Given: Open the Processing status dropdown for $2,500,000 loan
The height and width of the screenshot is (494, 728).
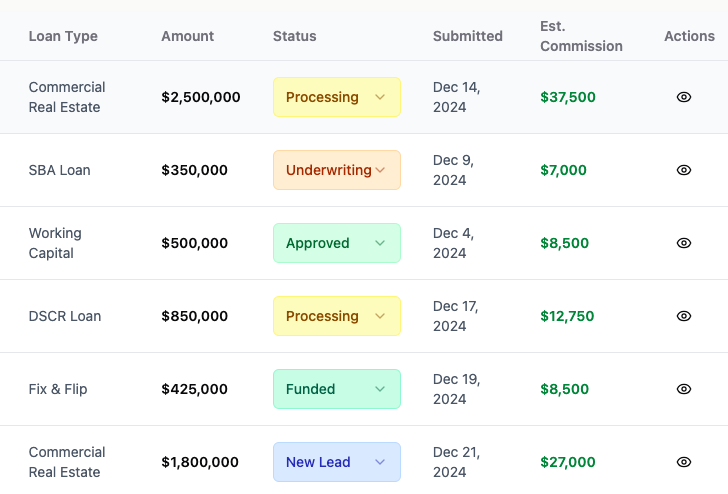Looking at the screenshot, I should pyautogui.click(x=337, y=97).
